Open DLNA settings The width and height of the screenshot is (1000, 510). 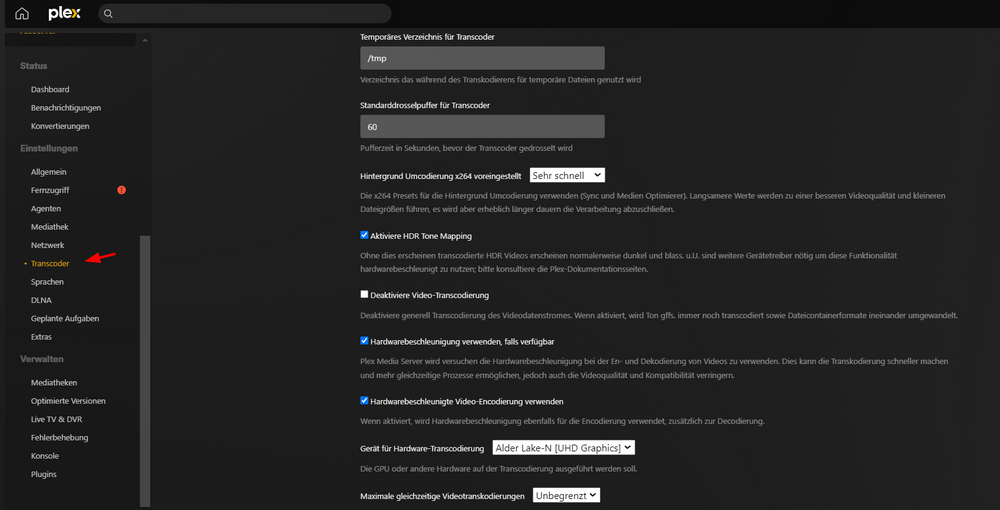[x=41, y=300]
